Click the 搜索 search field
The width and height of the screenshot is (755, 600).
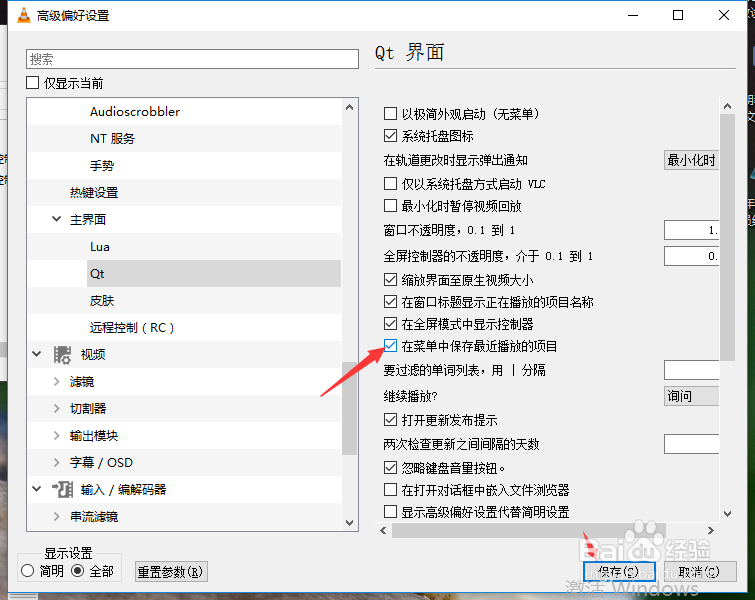[192, 59]
